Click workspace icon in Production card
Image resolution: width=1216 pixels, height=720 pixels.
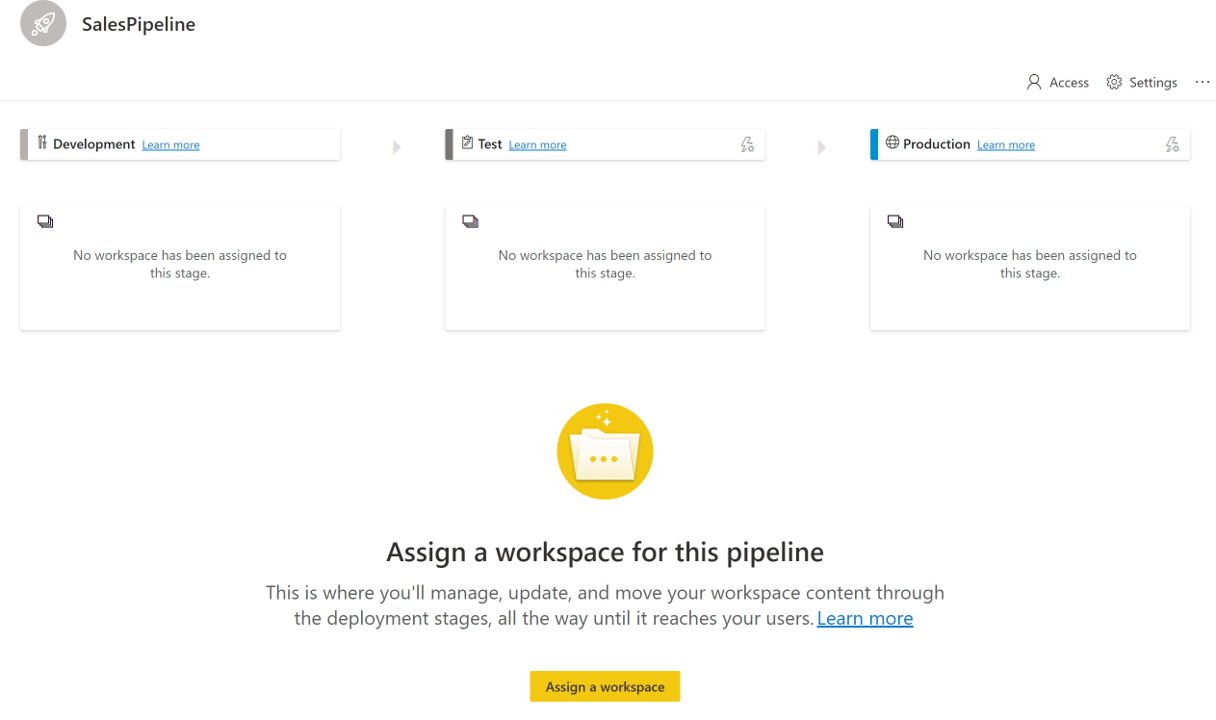[x=895, y=221]
